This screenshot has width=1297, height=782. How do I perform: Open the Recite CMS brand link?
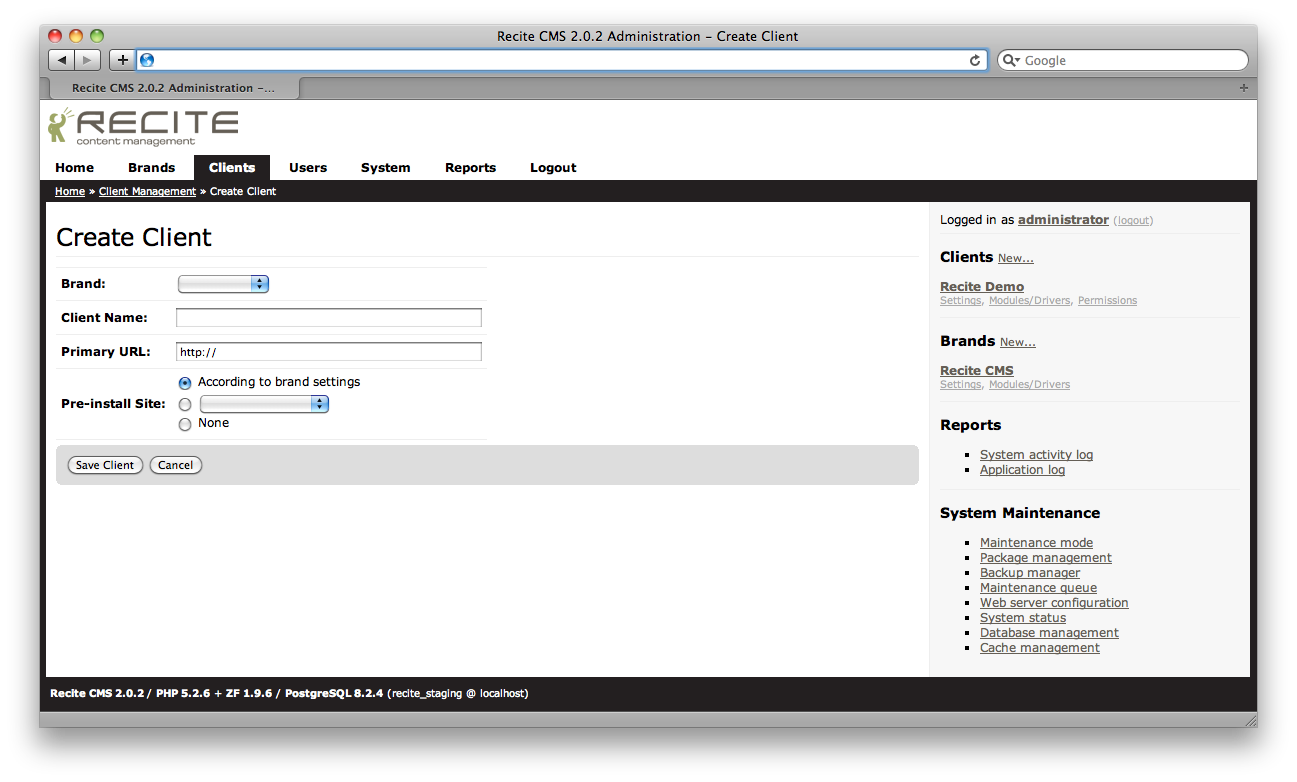click(977, 371)
